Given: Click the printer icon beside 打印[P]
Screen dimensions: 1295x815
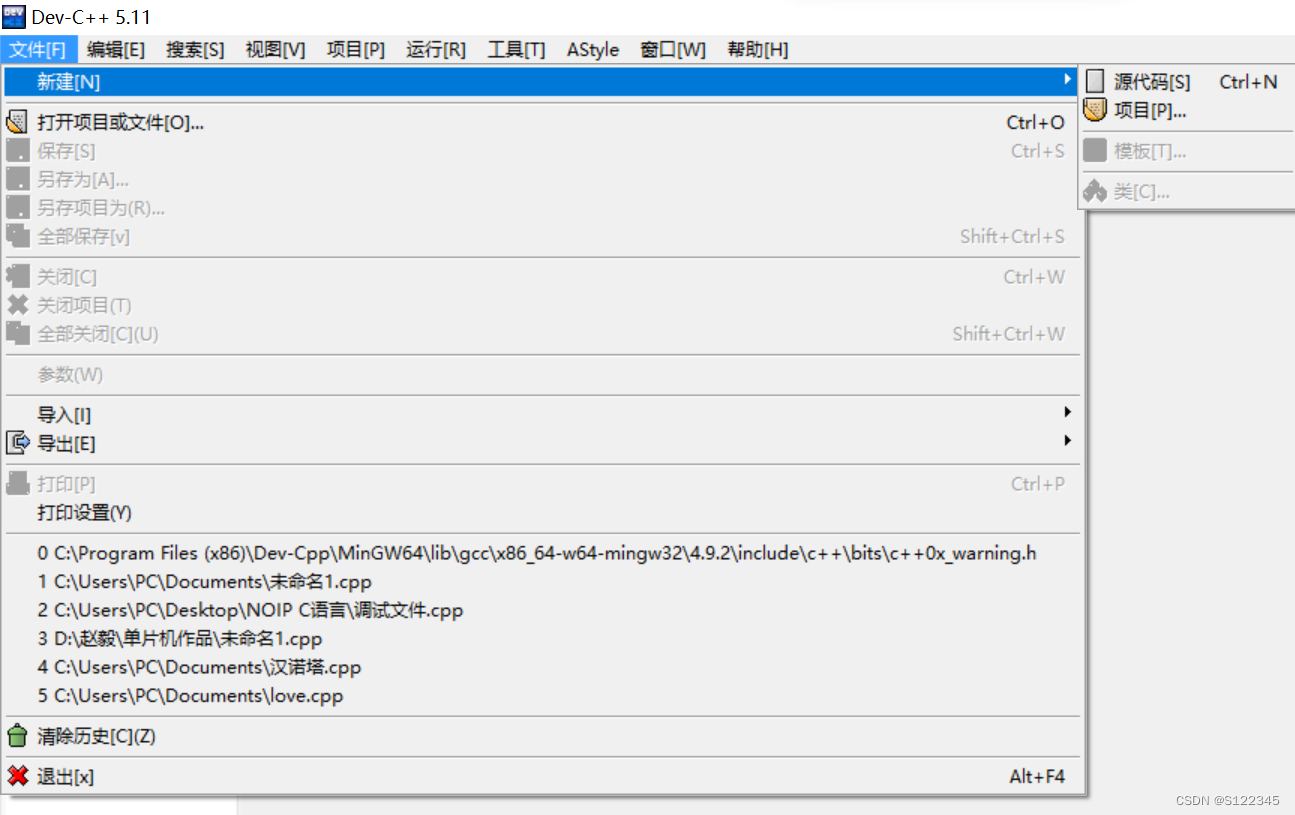Looking at the screenshot, I should pyautogui.click(x=17, y=484).
